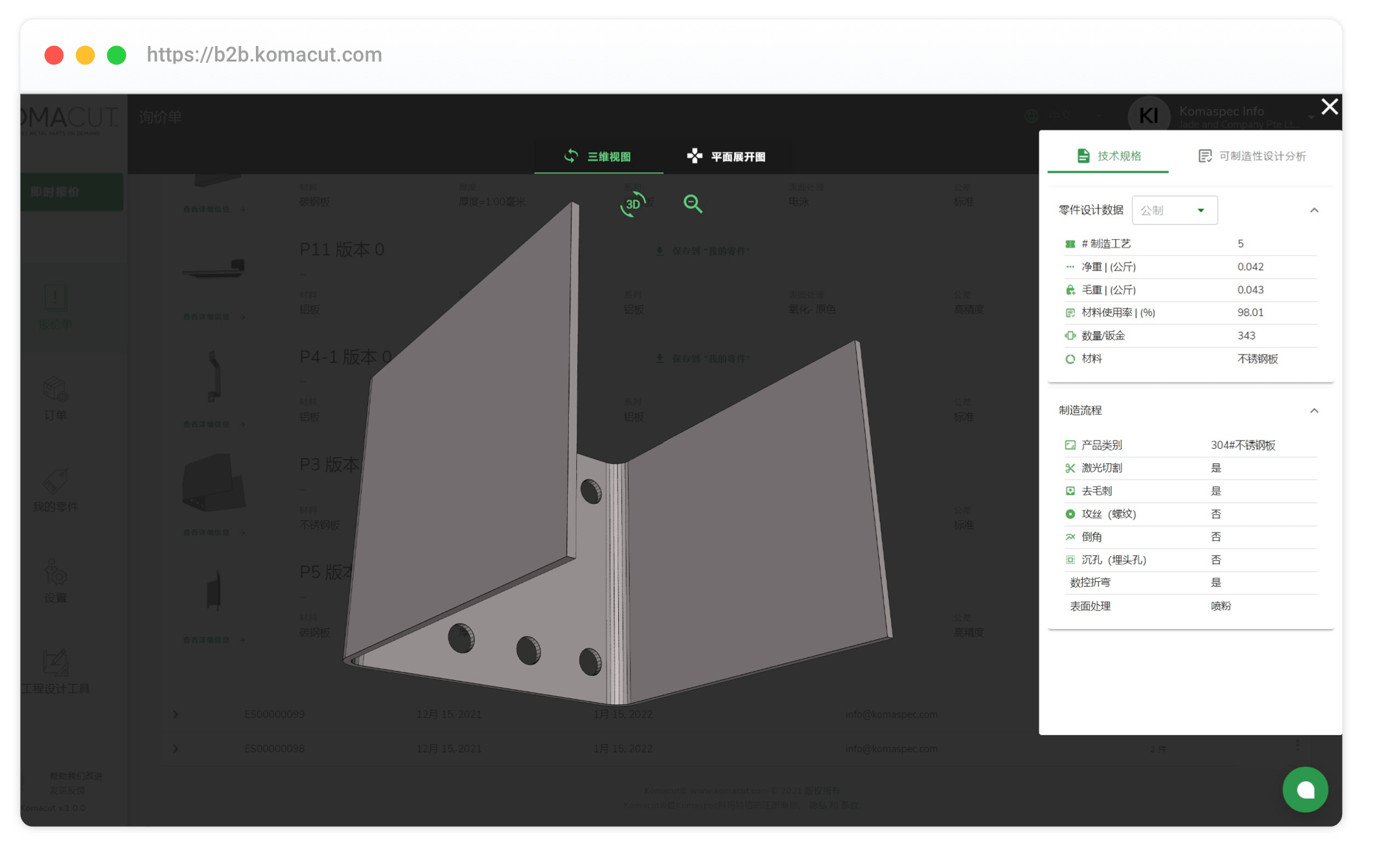The image size is (1388, 868).
Task: Click the browser URL b2b.komacut.com
Action: pyautogui.click(x=264, y=54)
